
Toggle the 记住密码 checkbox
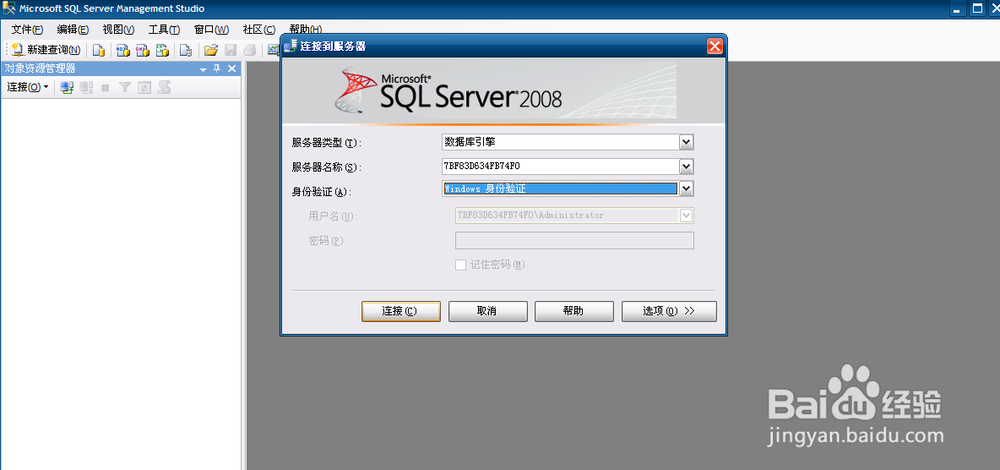tap(460, 265)
